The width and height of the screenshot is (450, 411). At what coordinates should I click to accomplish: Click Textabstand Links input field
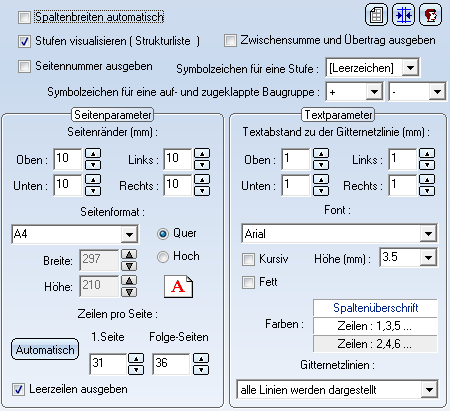point(403,159)
